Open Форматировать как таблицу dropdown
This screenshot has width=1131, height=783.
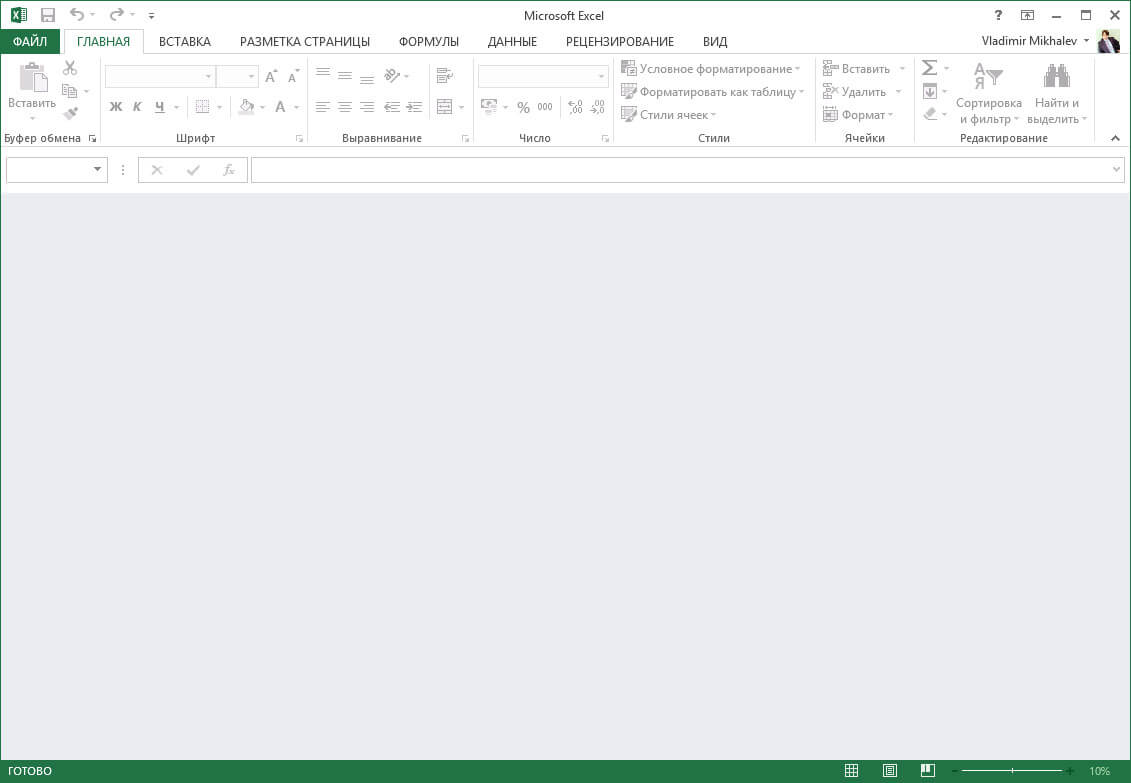tap(713, 92)
